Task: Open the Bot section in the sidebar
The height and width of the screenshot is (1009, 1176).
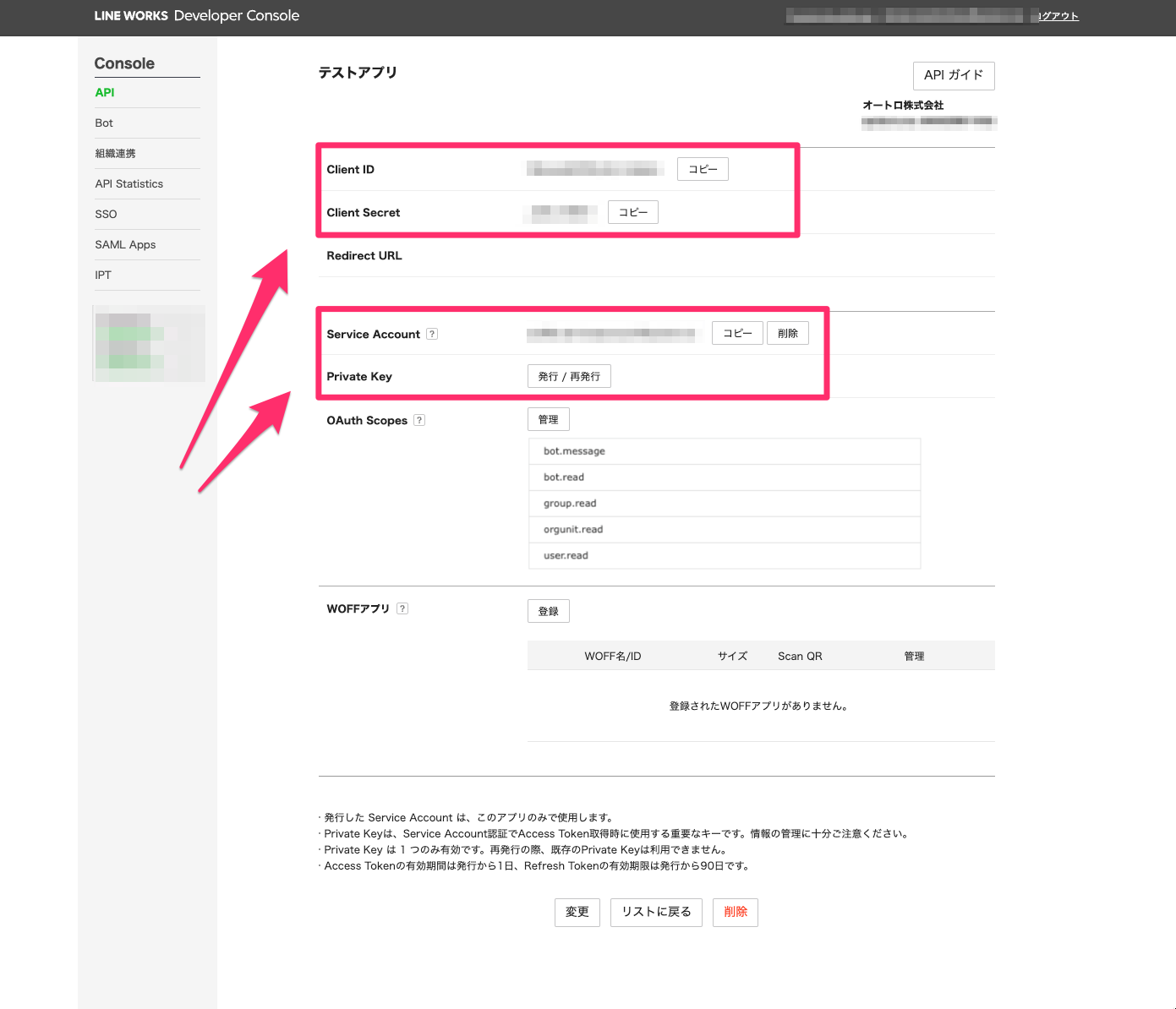Action: [x=104, y=123]
